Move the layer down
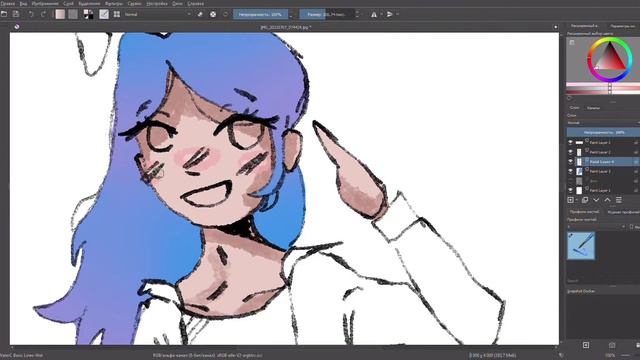Viewport: 640px width, 360px height. pyautogui.click(x=596, y=200)
